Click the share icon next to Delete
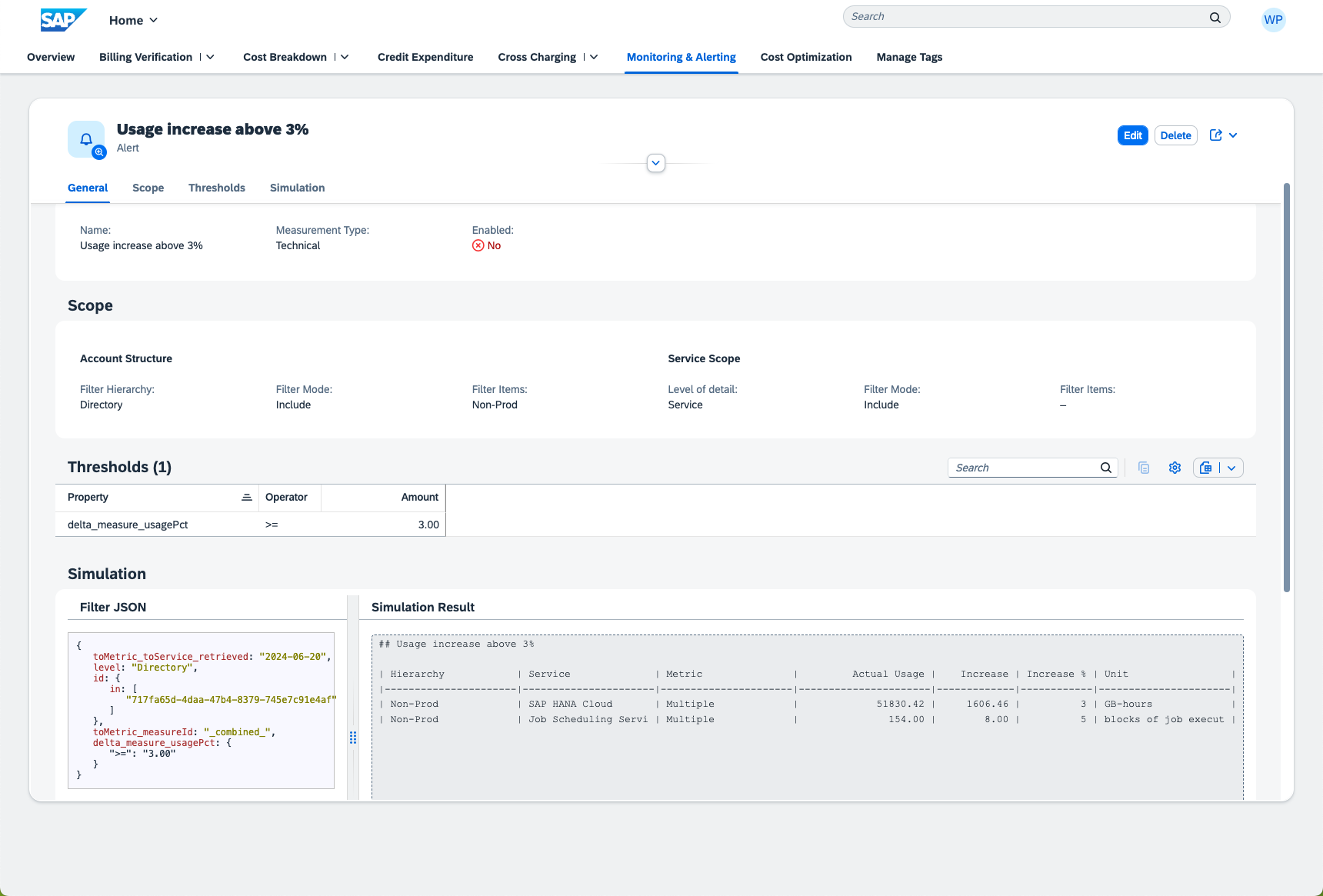 pyautogui.click(x=1215, y=135)
